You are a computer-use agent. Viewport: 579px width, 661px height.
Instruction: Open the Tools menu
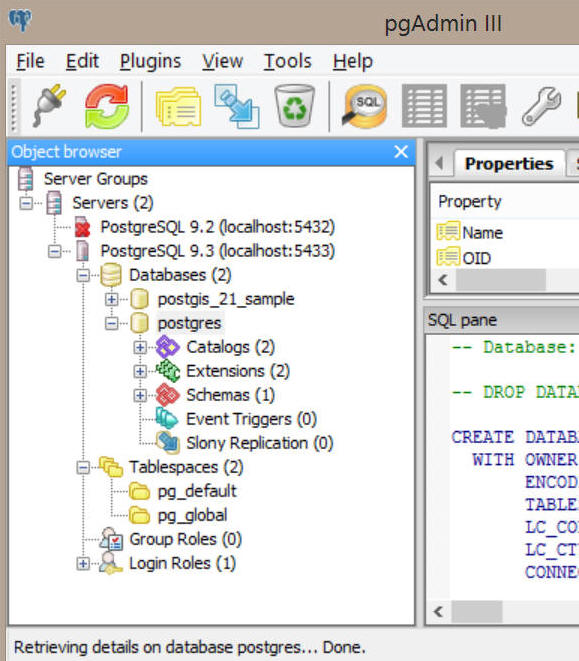pyautogui.click(x=288, y=61)
